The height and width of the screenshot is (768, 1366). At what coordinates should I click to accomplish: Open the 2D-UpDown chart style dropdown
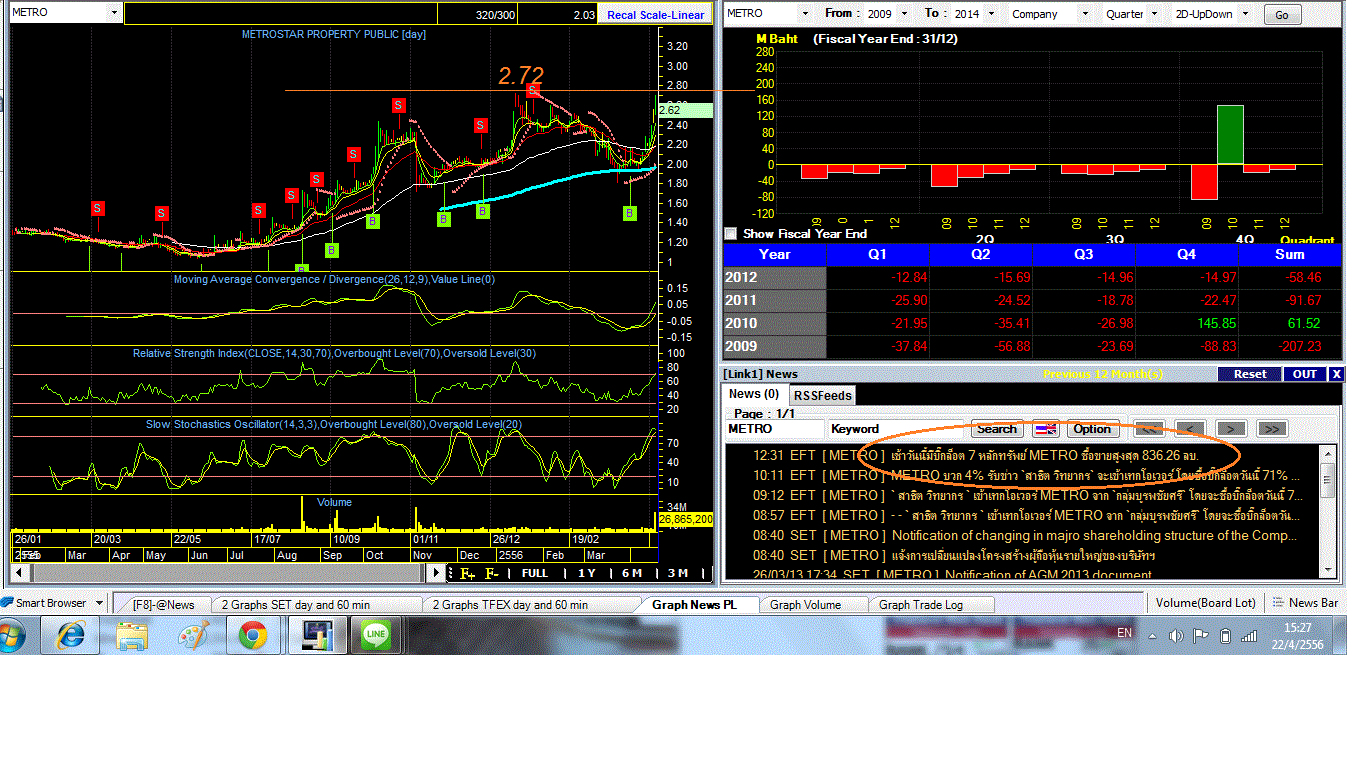1247,14
